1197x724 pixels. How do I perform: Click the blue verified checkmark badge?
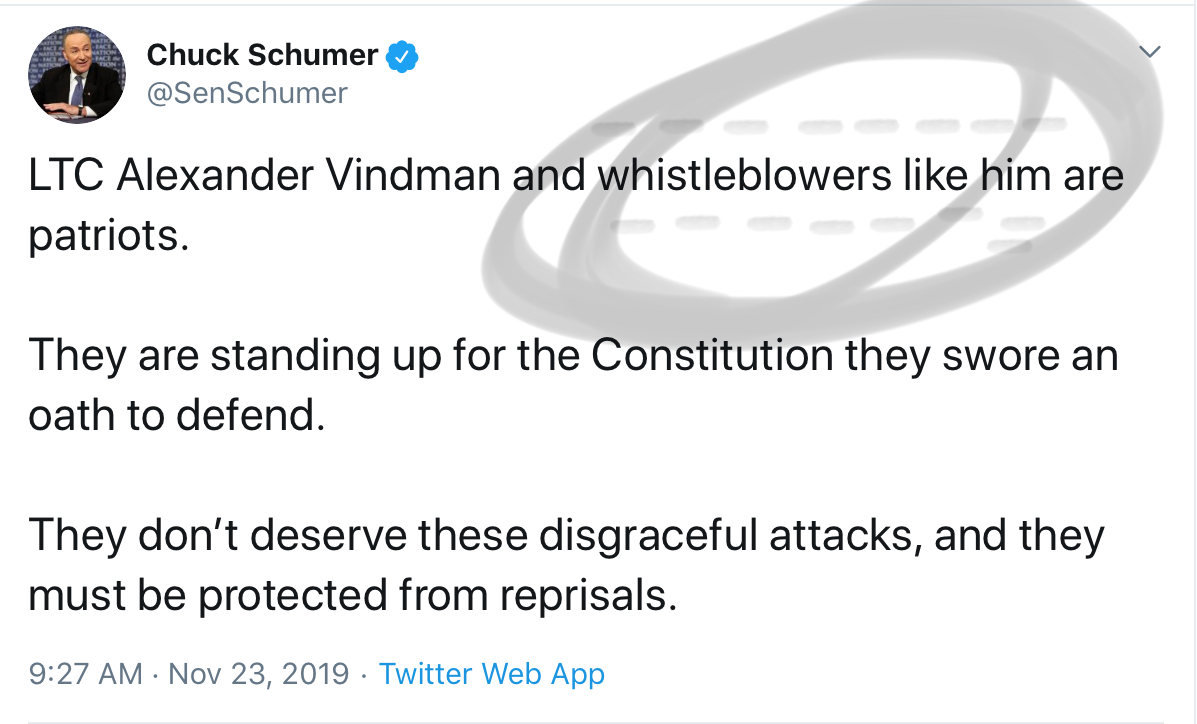point(403,56)
